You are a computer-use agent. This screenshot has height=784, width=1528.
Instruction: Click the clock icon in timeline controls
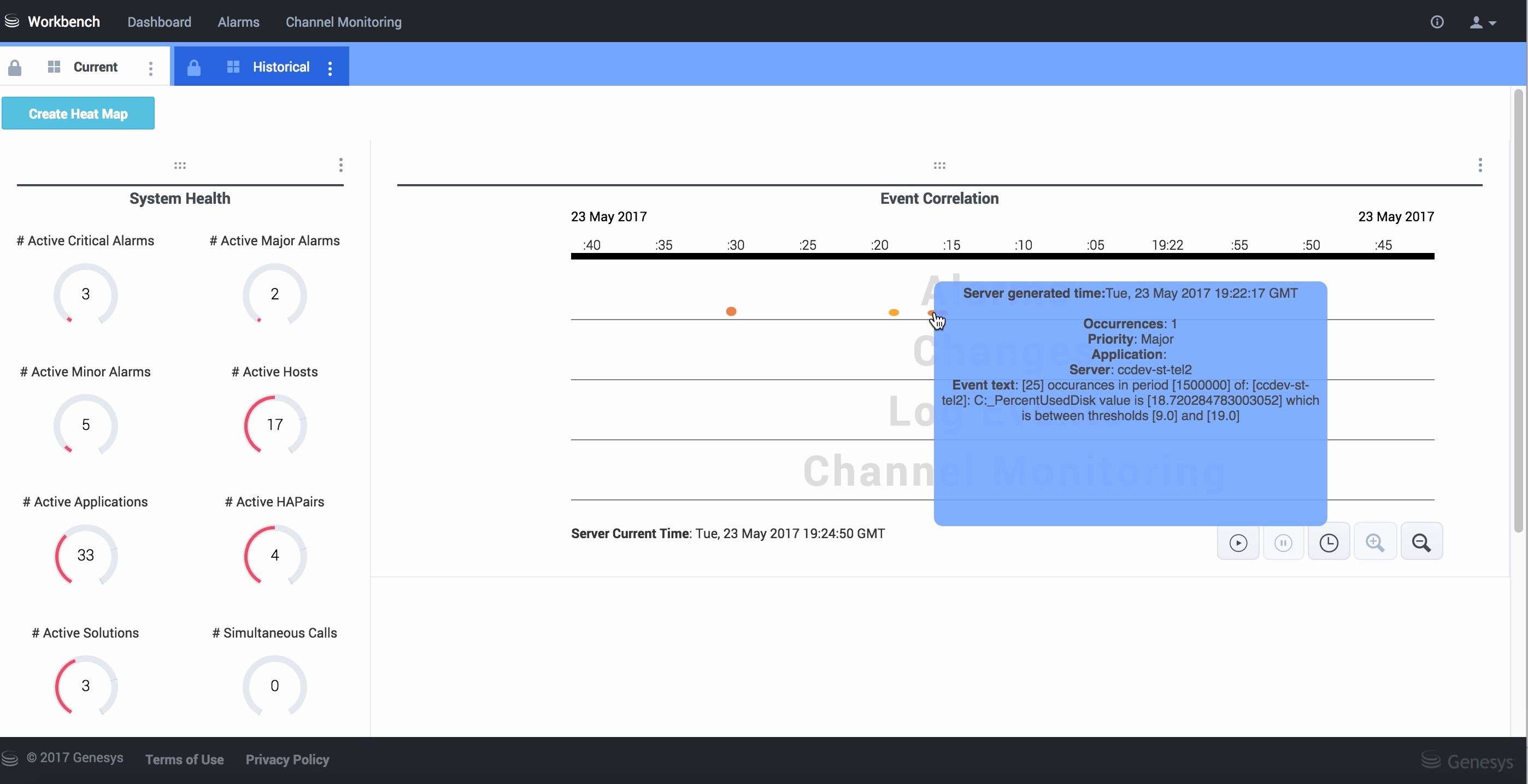point(1329,543)
